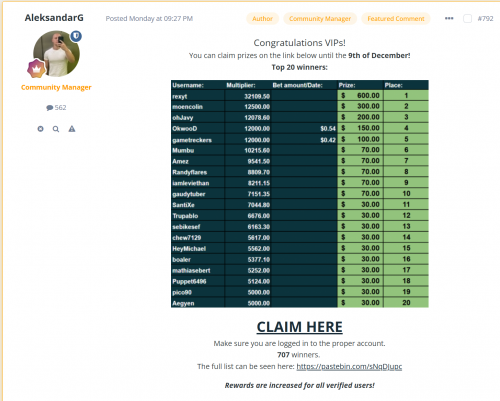Click the 562 post count
Viewport: 500px width, 401px height.
(x=60, y=108)
